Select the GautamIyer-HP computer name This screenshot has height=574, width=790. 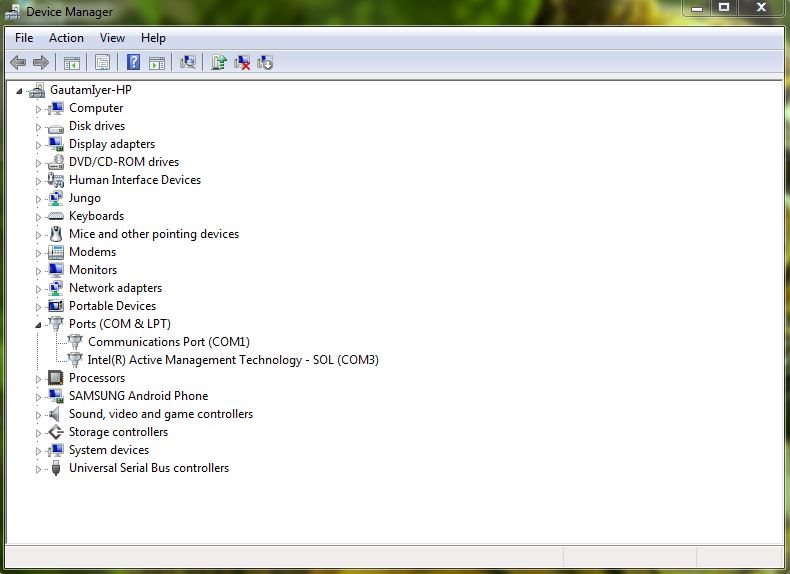tap(91, 90)
